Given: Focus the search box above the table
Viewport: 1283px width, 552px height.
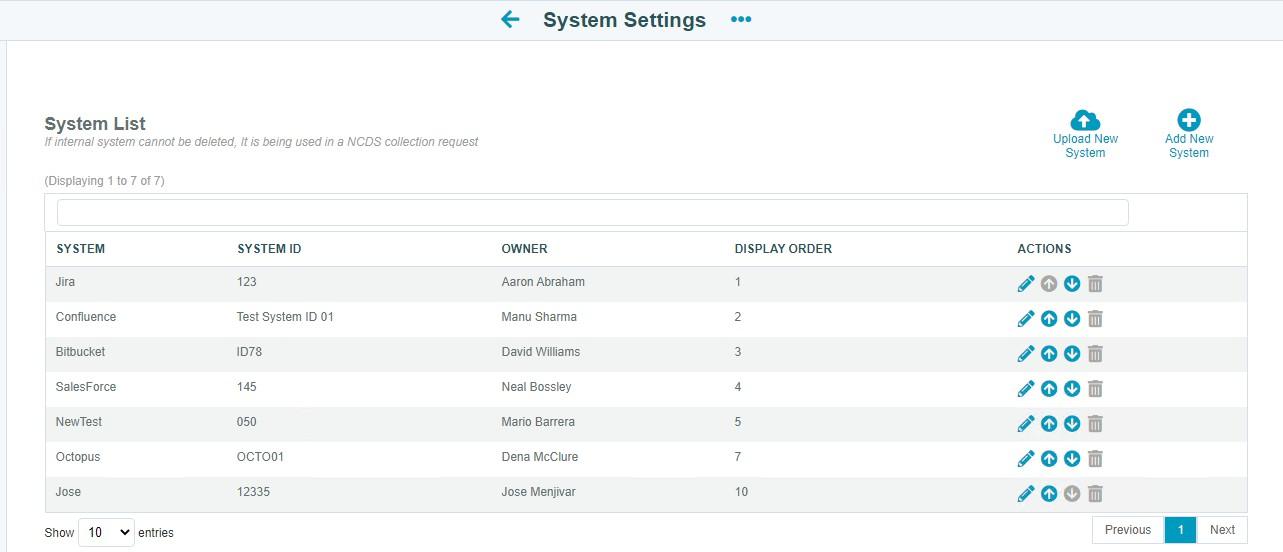Looking at the screenshot, I should pyautogui.click(x=592, y=212).
